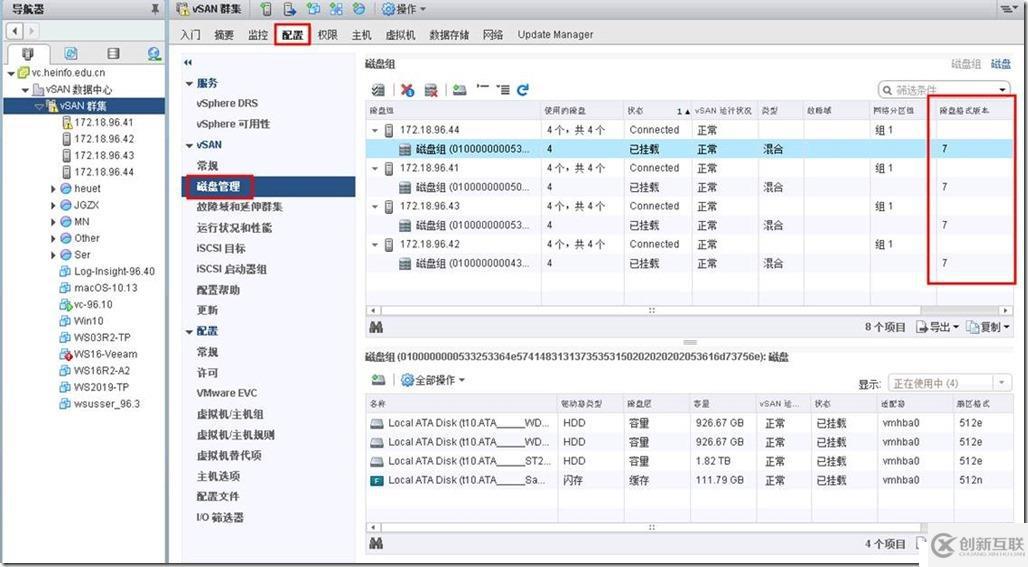Open vSphere DRS settings
The width and height of the screenshot is (1028, 567).
(x=227, y=104)
